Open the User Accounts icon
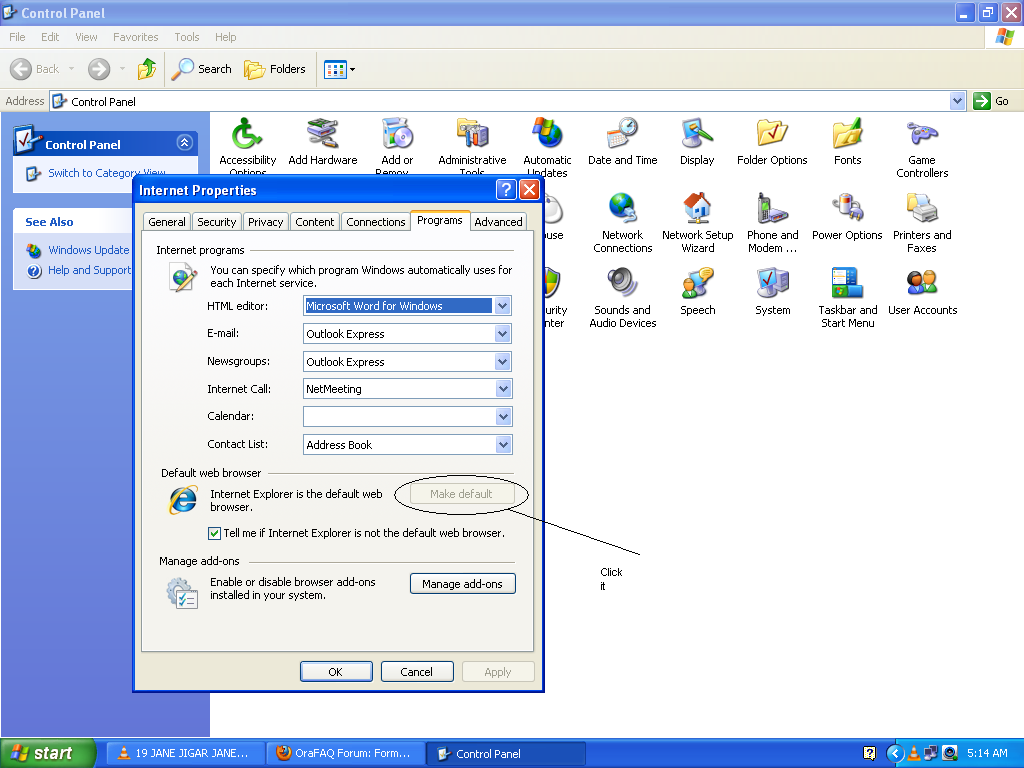This screenshot has height=768, width=1024. click(922, 293)
